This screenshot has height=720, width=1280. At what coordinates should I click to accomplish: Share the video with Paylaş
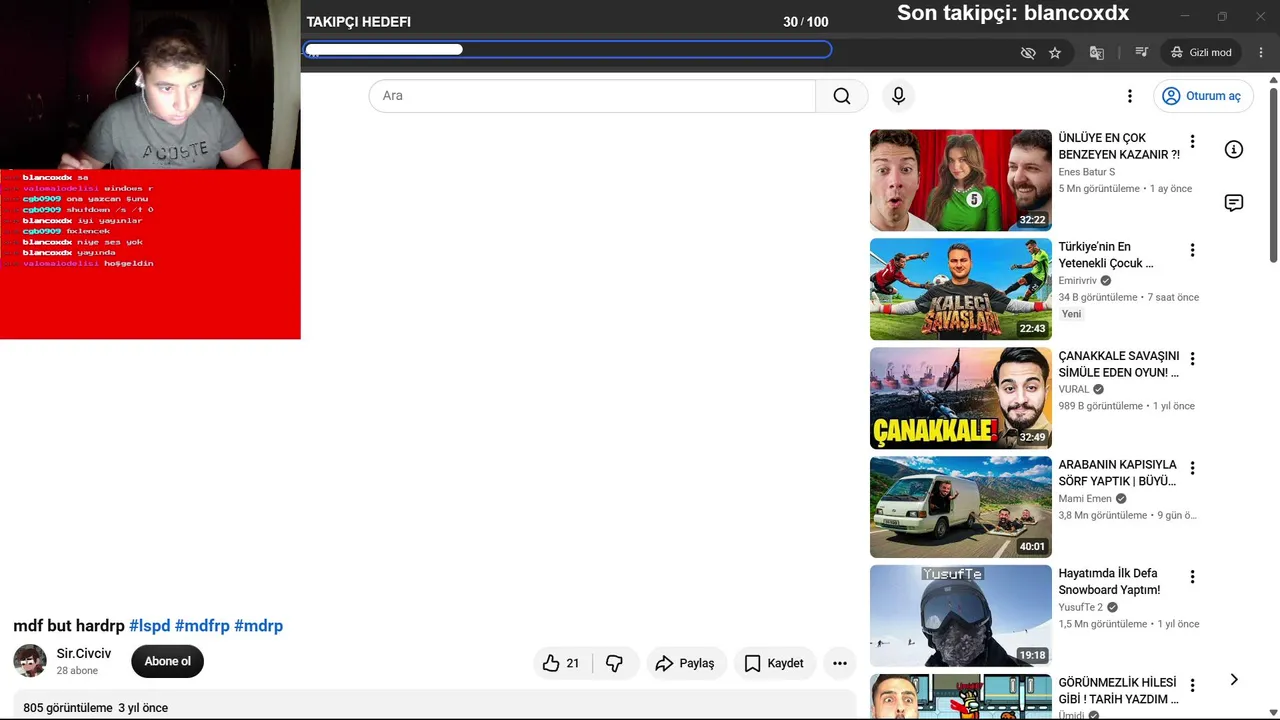[x=685, y=663]
